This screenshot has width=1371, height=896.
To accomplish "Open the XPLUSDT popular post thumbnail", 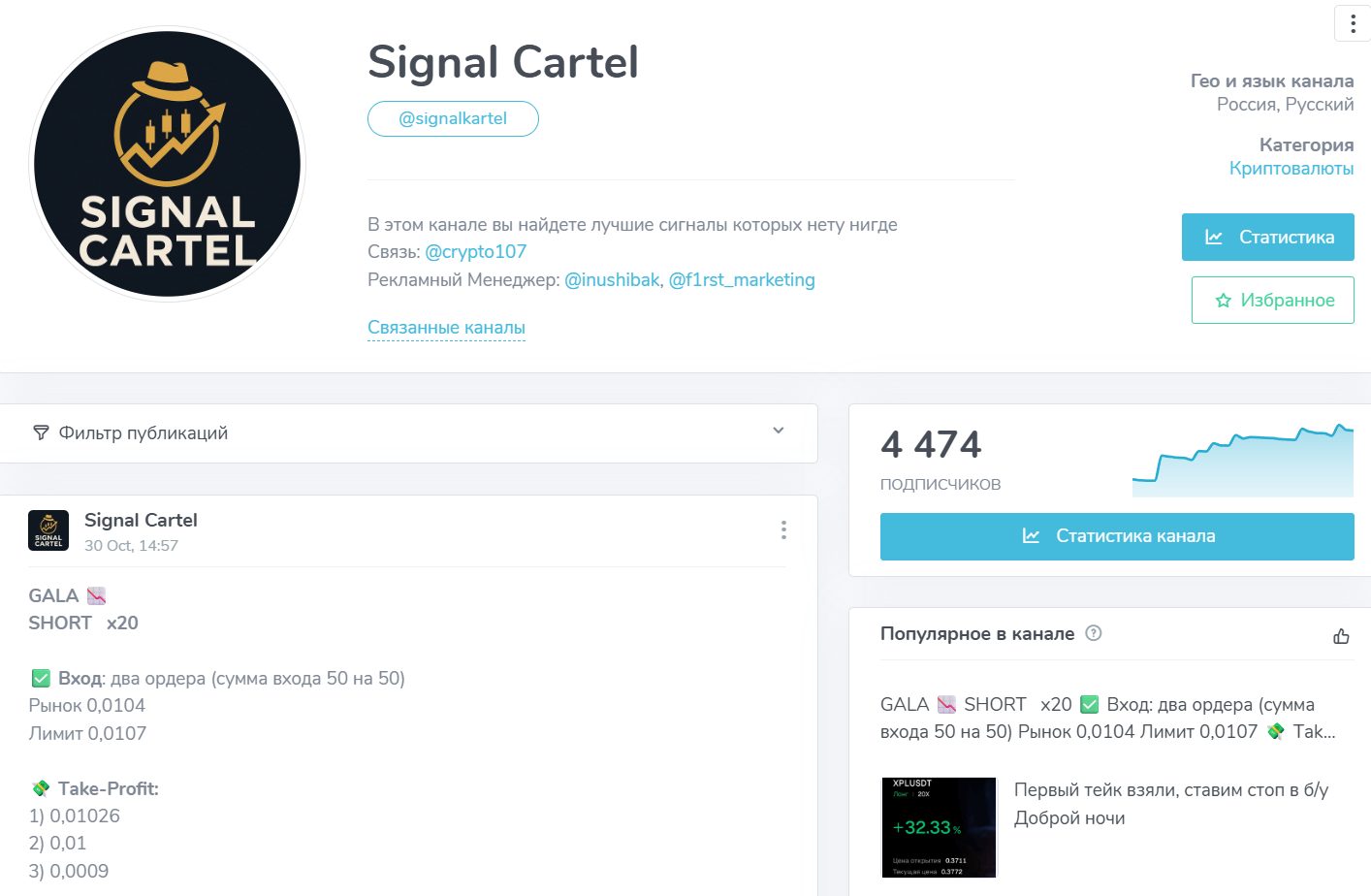I will pos(938,827).
